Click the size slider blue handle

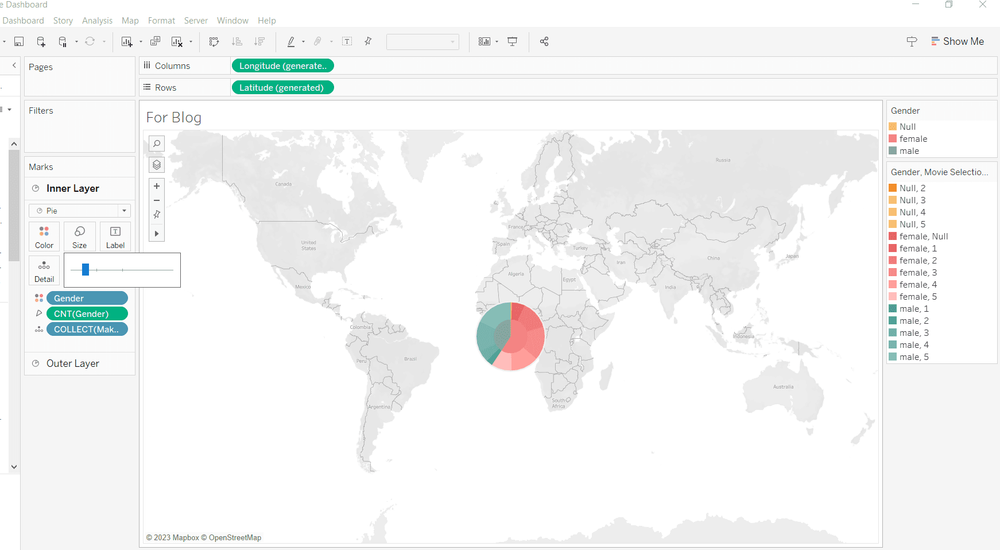point(86,269)
